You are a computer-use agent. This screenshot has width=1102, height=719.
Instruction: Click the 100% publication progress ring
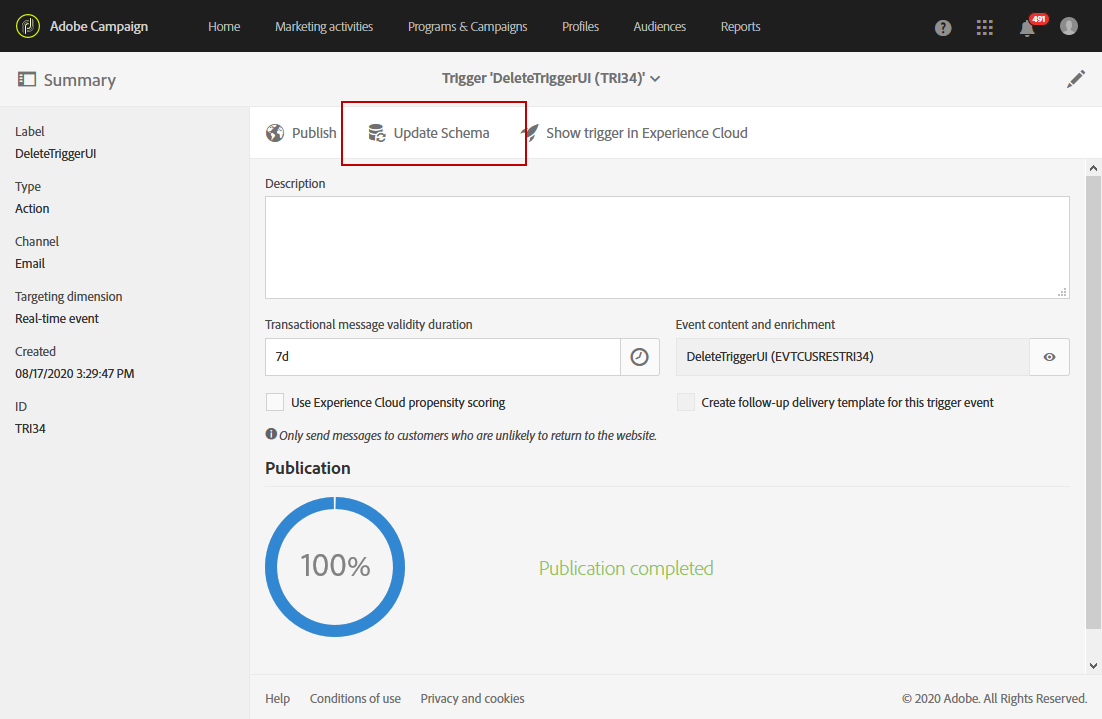pyautogui.click(x=335, y=566)
